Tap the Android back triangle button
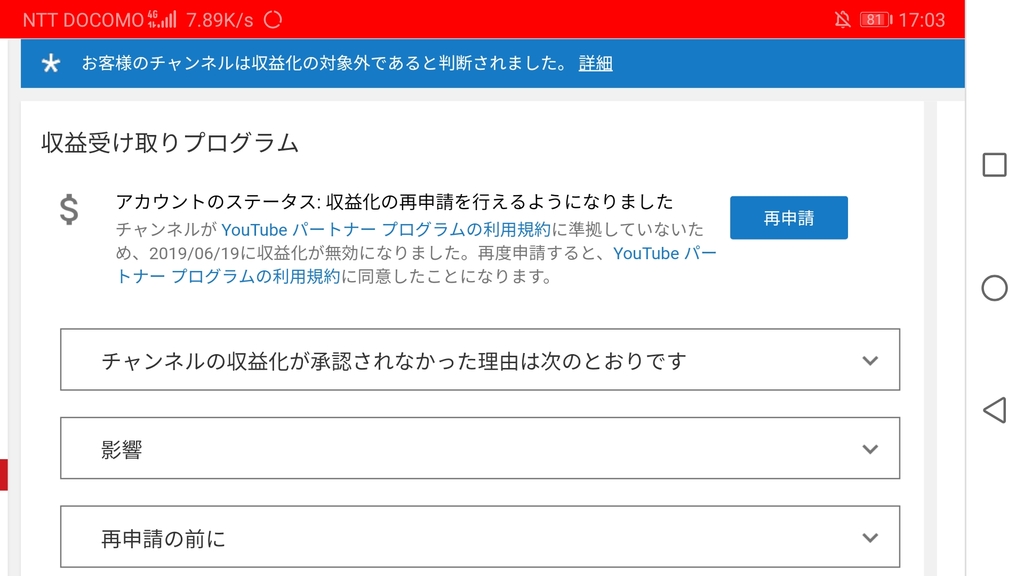This screenshot has width=1024, height=576. pos(994,410)
